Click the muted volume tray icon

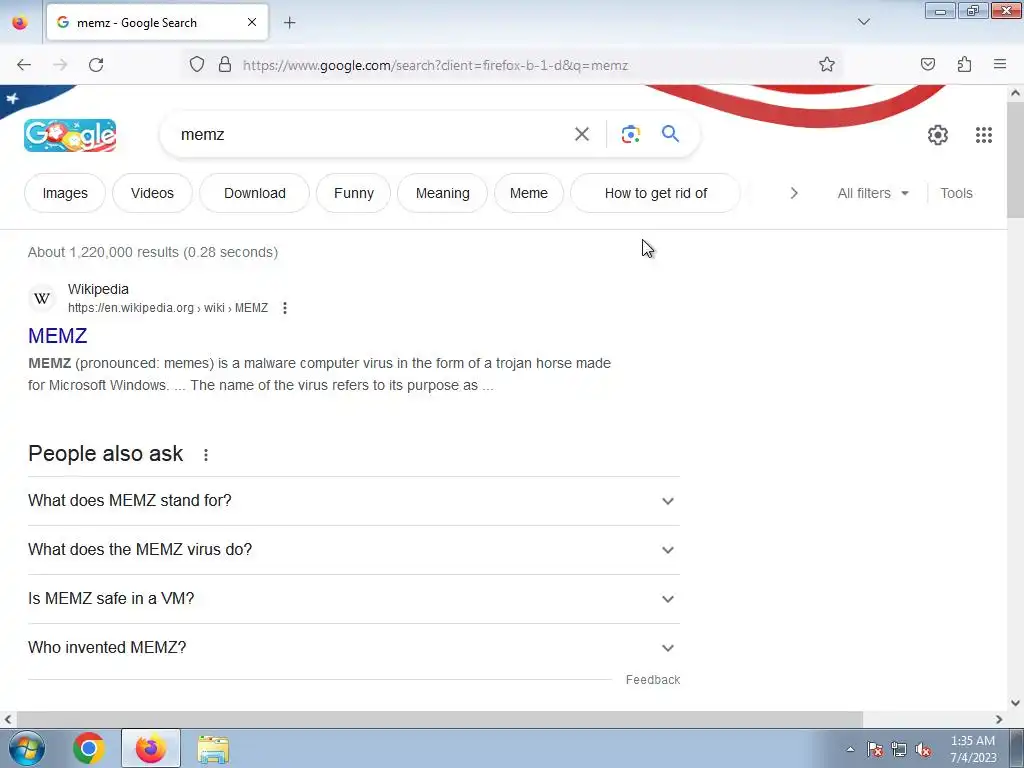tap(923, 750)
